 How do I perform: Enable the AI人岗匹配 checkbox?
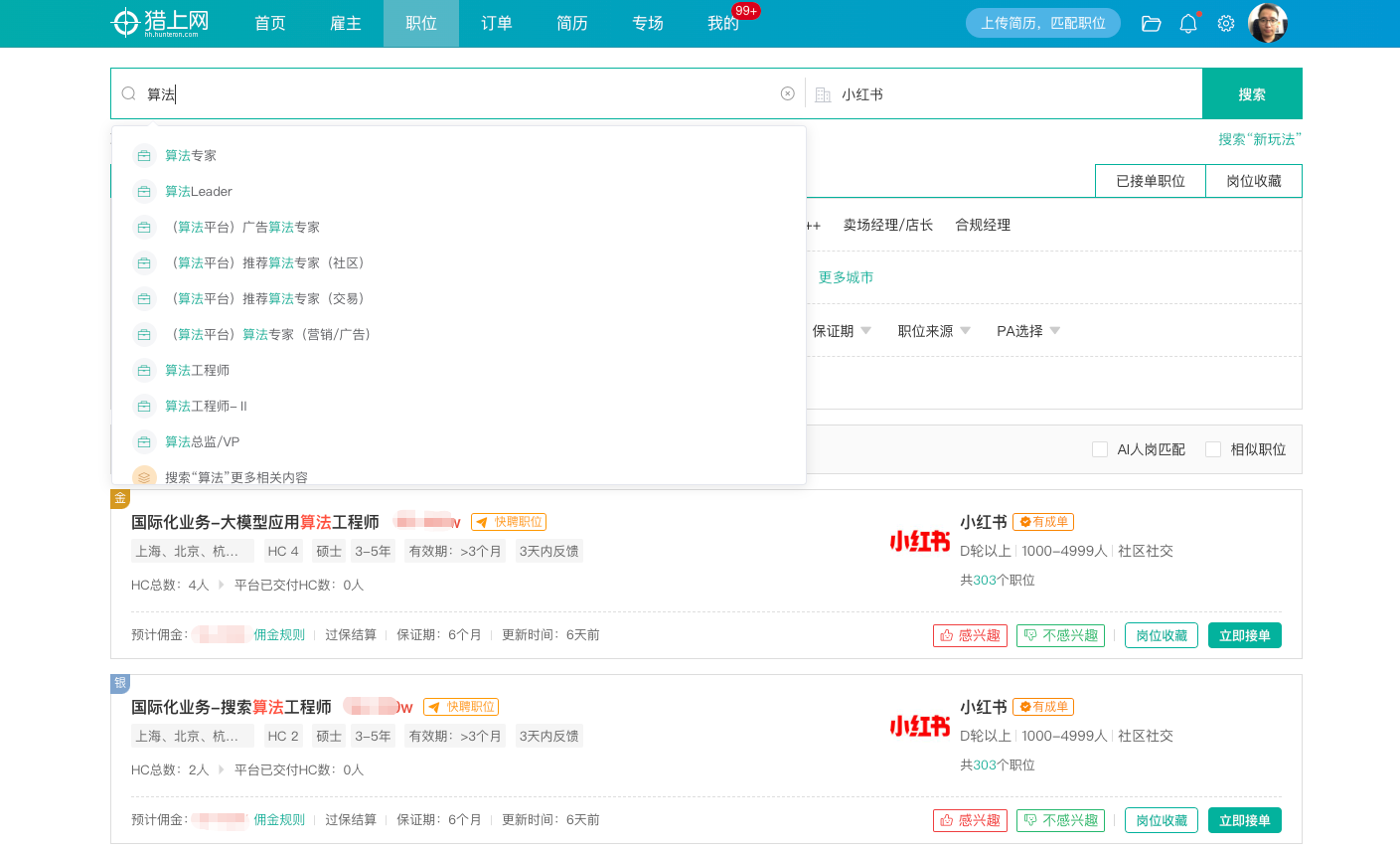click(1100, 449)
